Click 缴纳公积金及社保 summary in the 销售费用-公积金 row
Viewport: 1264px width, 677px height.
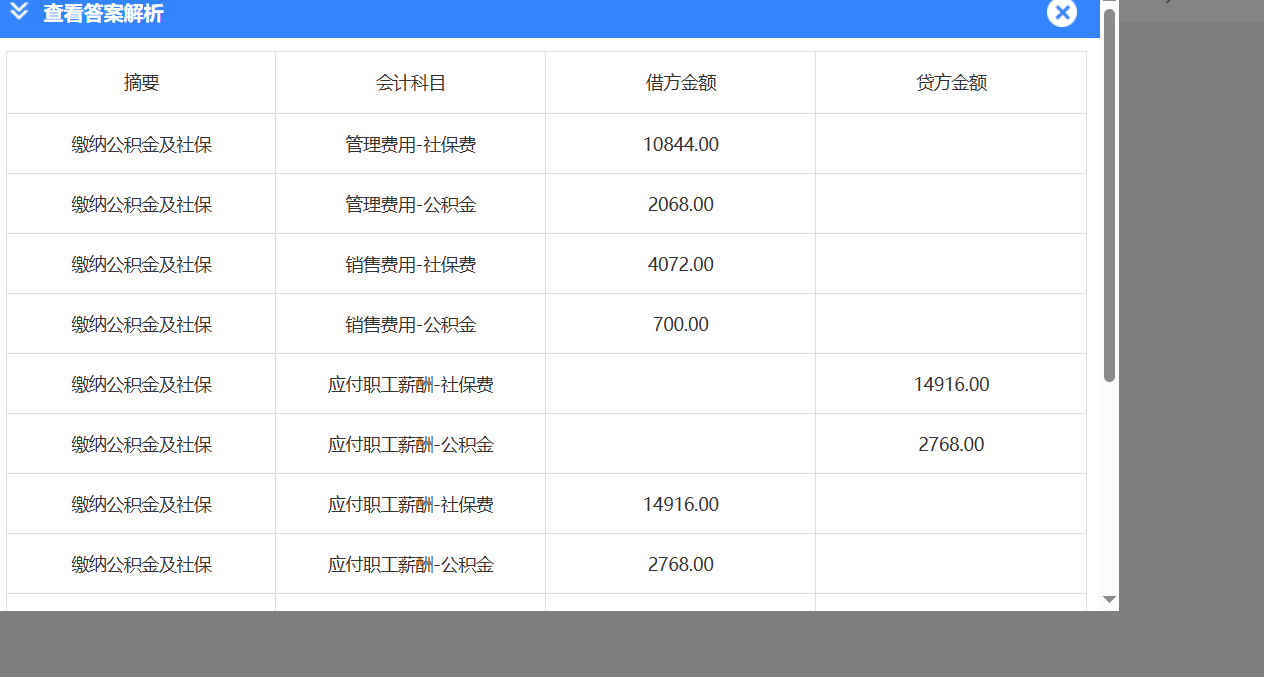pyautogui.click(x=141, y=325)
